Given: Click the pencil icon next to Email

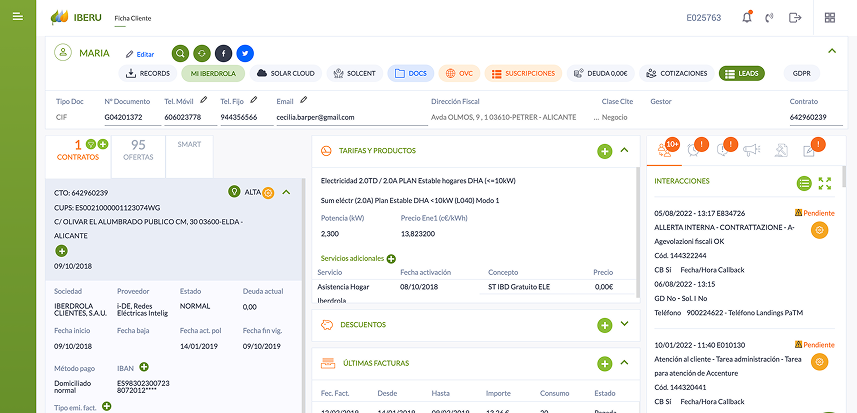Looking at the screenshot, I should click(x=304, y=99).
